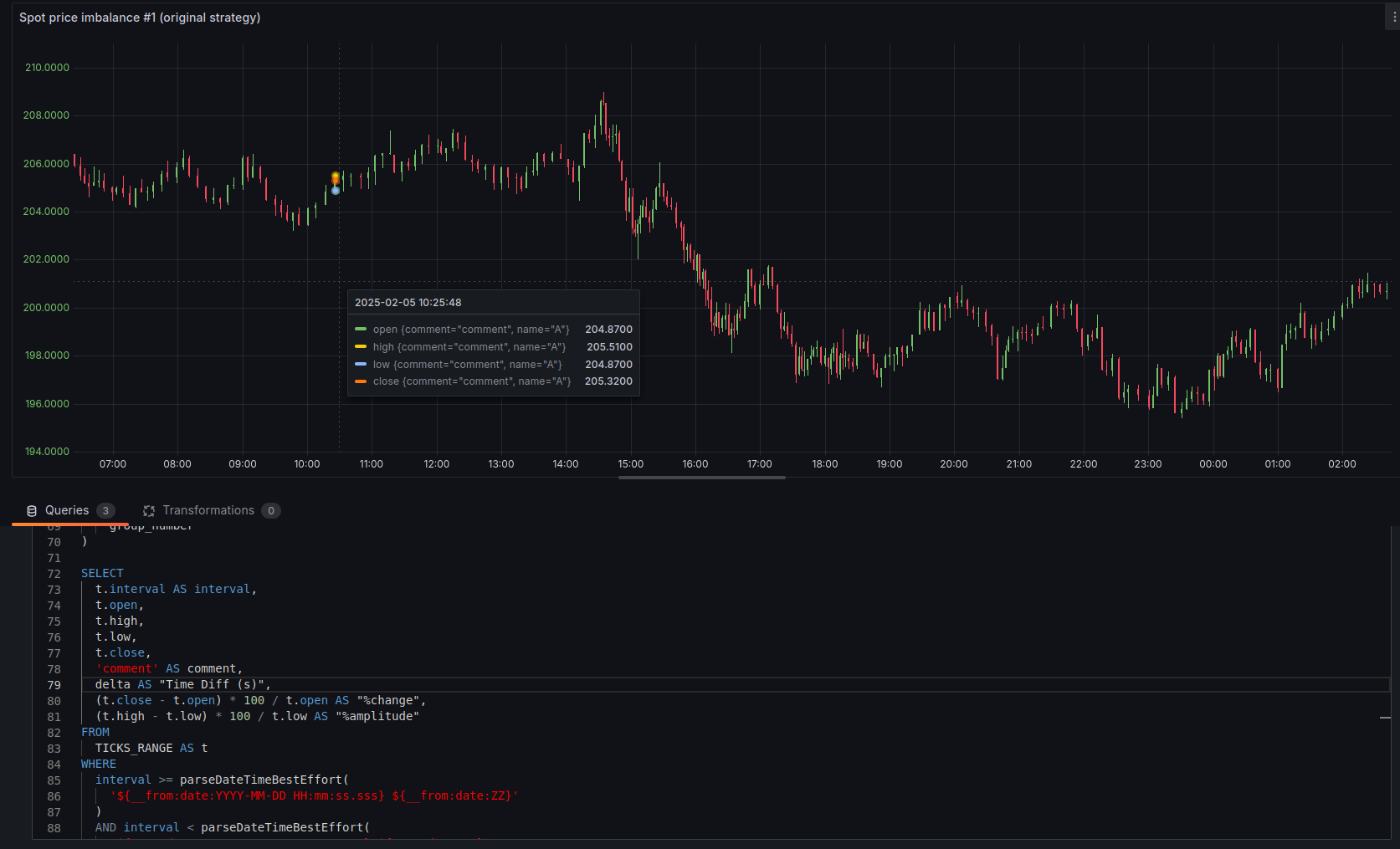1400x849 pixels.
Task: Click the 'open' row value 204.8700 in tooltip
Action: point(609,330)
